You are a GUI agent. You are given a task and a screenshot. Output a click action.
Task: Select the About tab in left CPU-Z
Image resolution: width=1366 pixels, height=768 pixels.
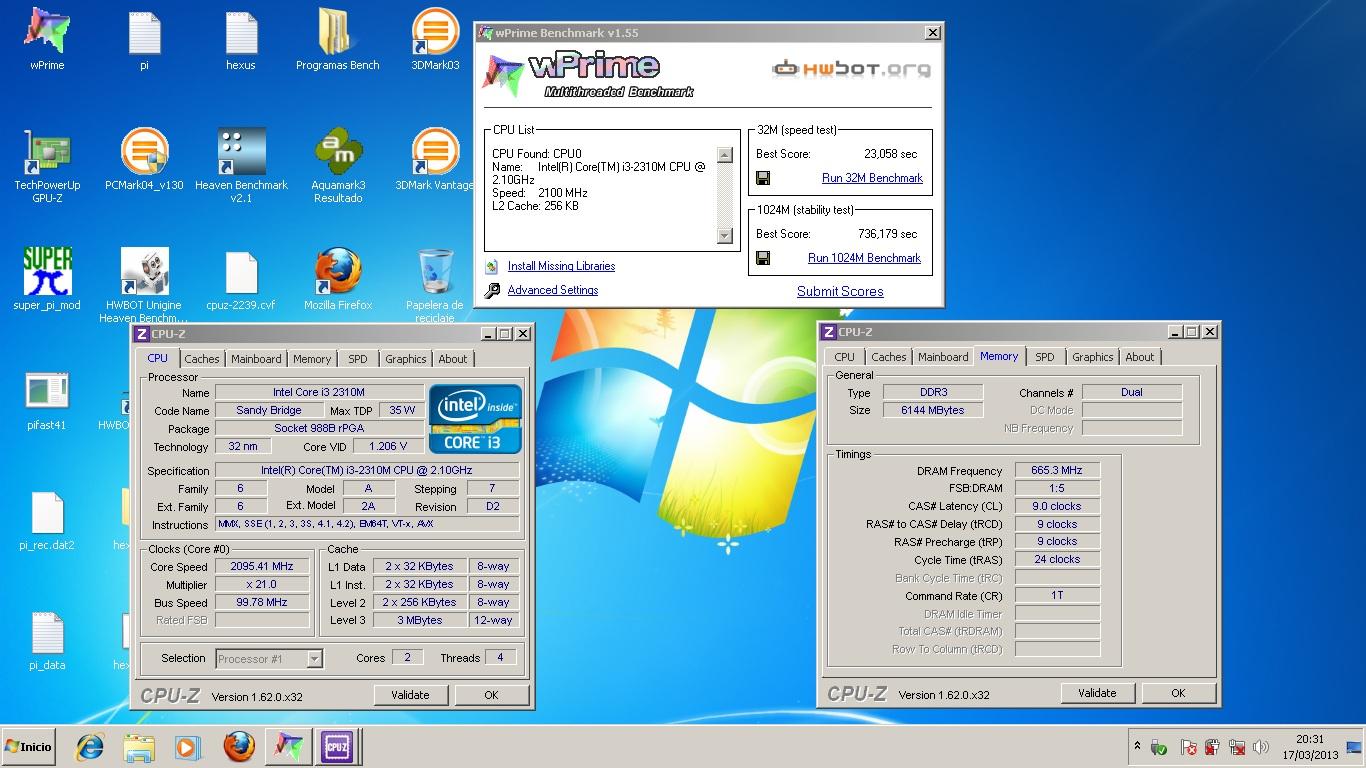pos(453,359)
